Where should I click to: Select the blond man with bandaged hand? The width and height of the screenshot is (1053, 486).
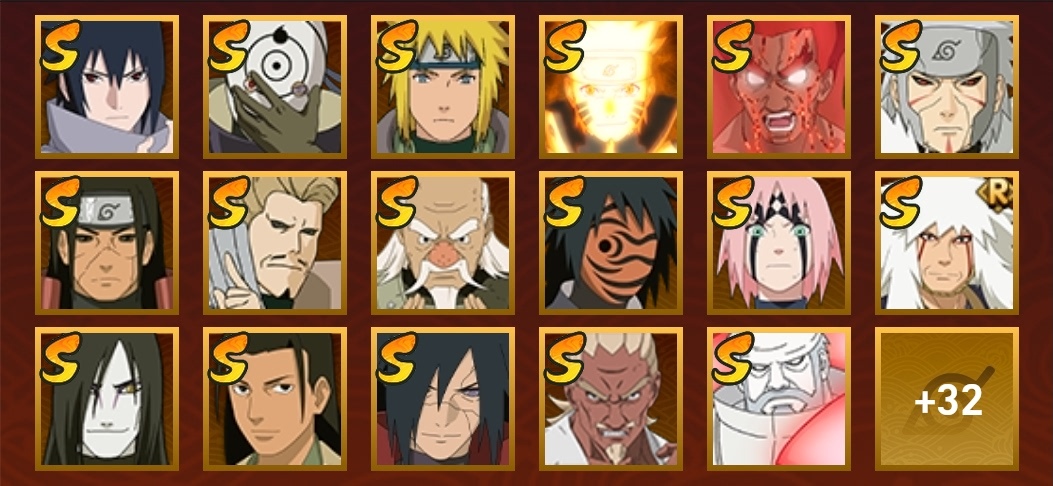(x=275, y=243)
